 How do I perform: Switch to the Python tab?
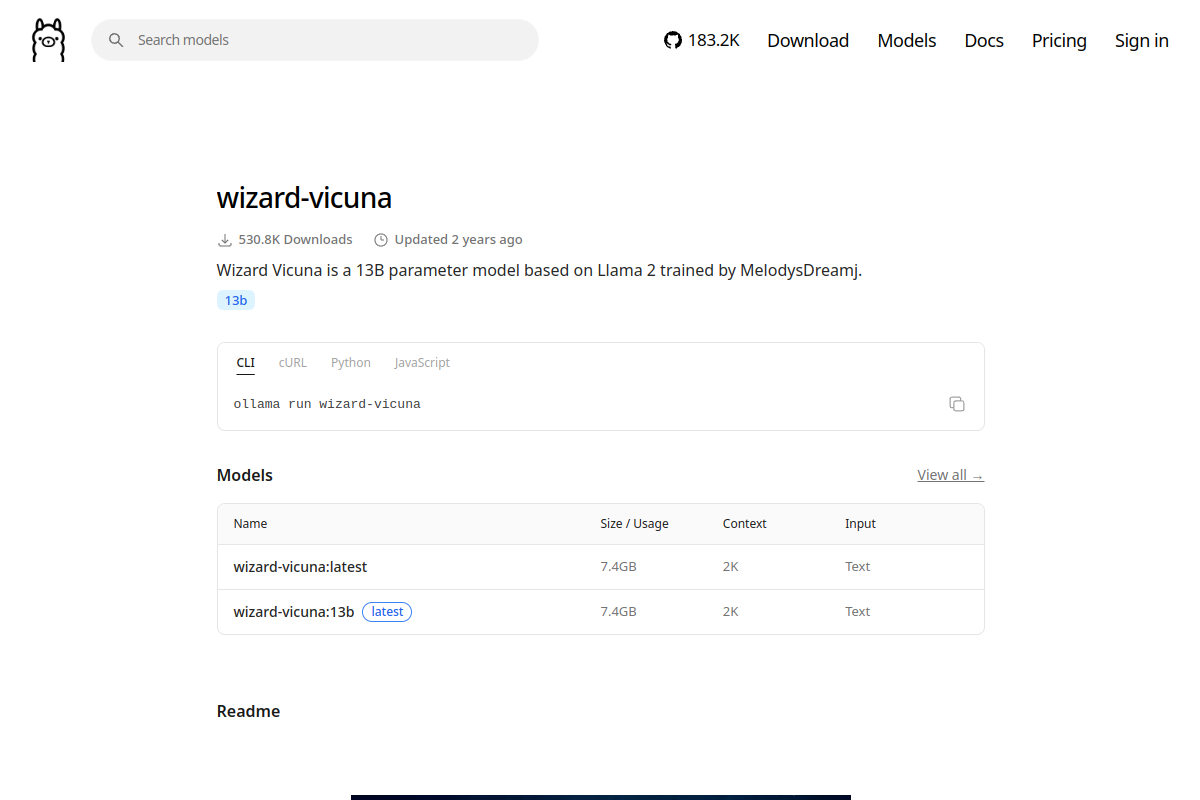pyautogui.click(x=351, y=363)
